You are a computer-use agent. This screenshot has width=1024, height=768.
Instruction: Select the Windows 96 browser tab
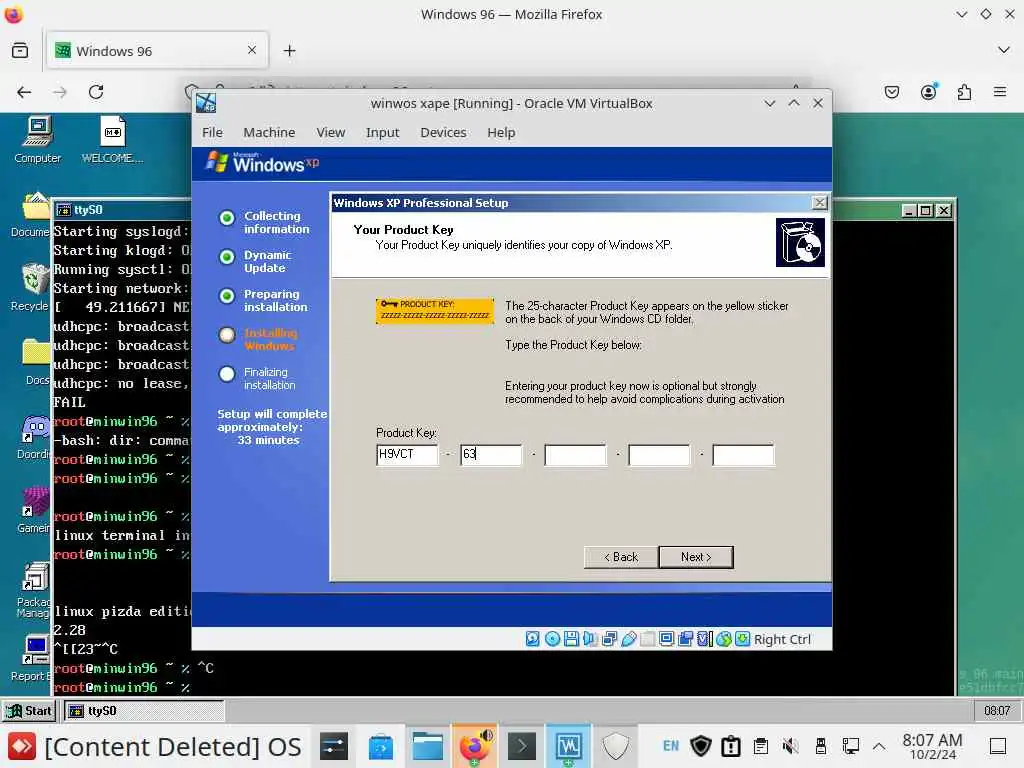pyautogui.click(x=157, y=50)
